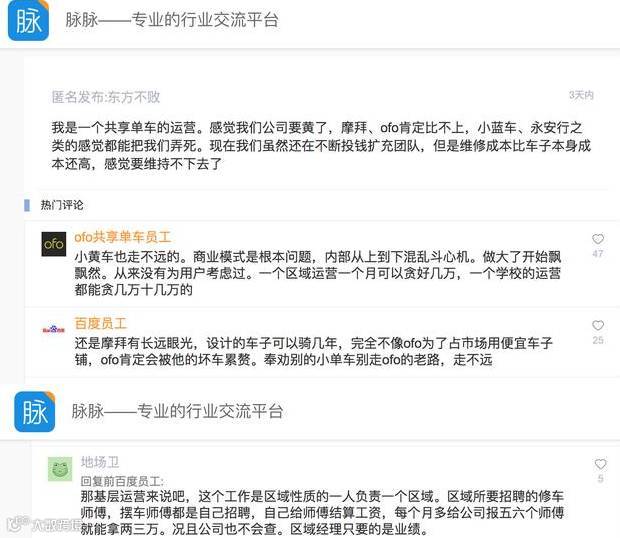Click the like count 25

click(x=598, y=340)
